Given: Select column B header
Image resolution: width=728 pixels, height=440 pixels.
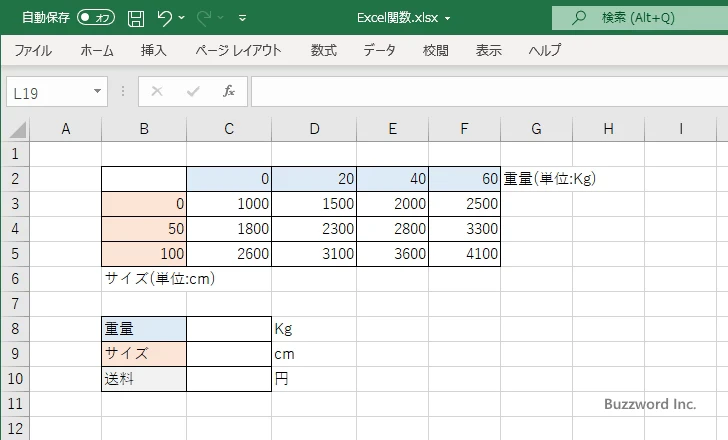Looking at the screenshot, I should tap(144, 129).
